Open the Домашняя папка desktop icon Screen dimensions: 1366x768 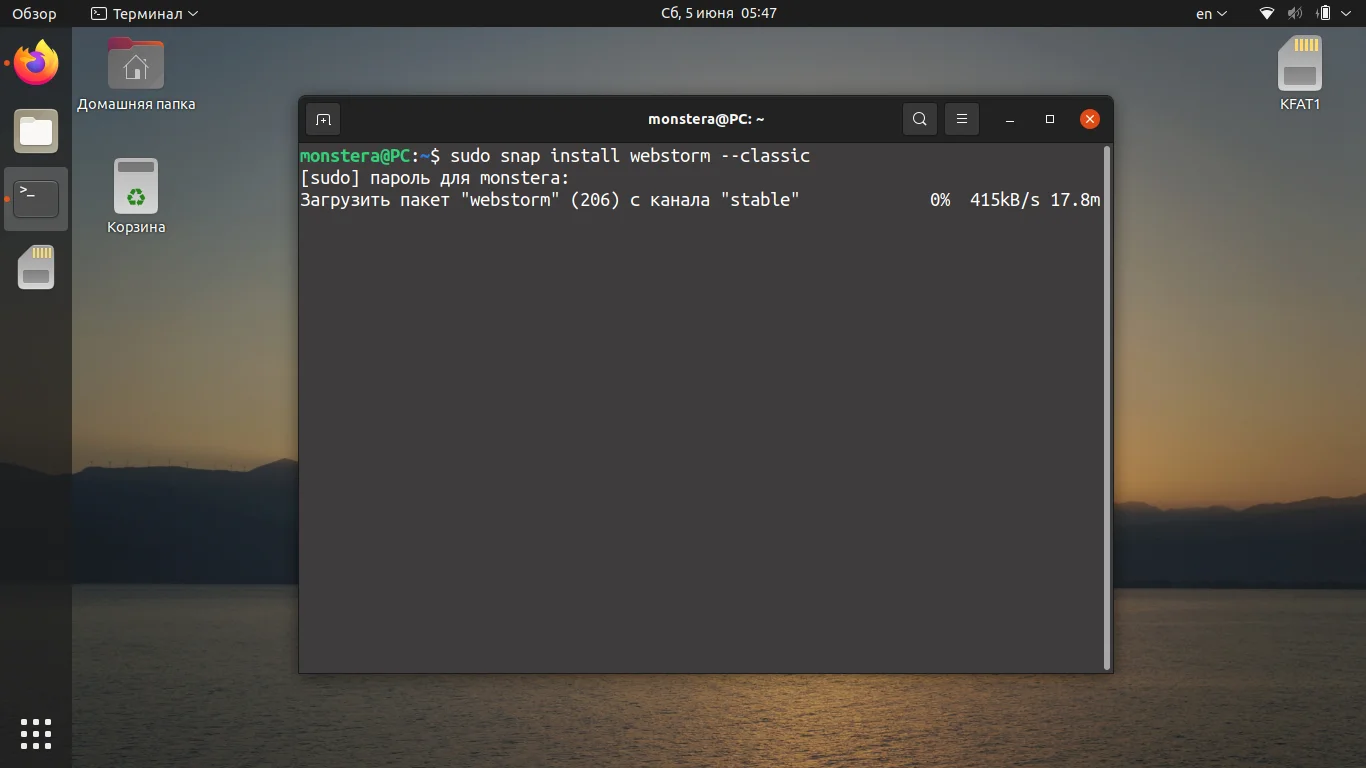click(135, 63)
